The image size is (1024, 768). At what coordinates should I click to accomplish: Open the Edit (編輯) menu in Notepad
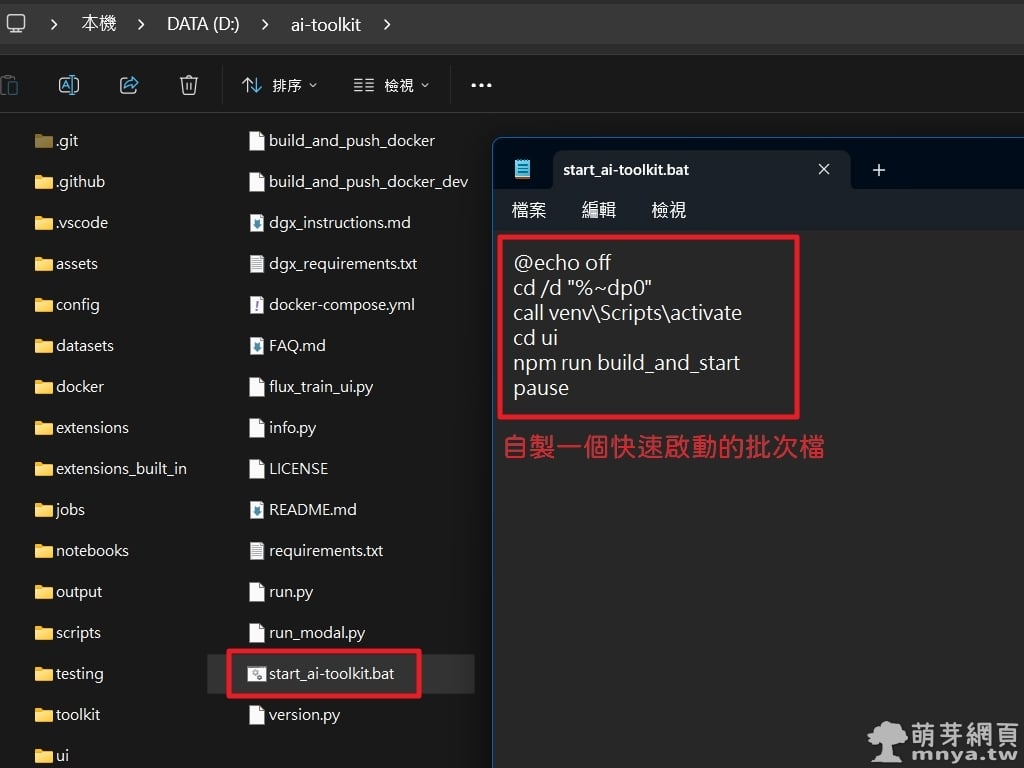(599, 210)
